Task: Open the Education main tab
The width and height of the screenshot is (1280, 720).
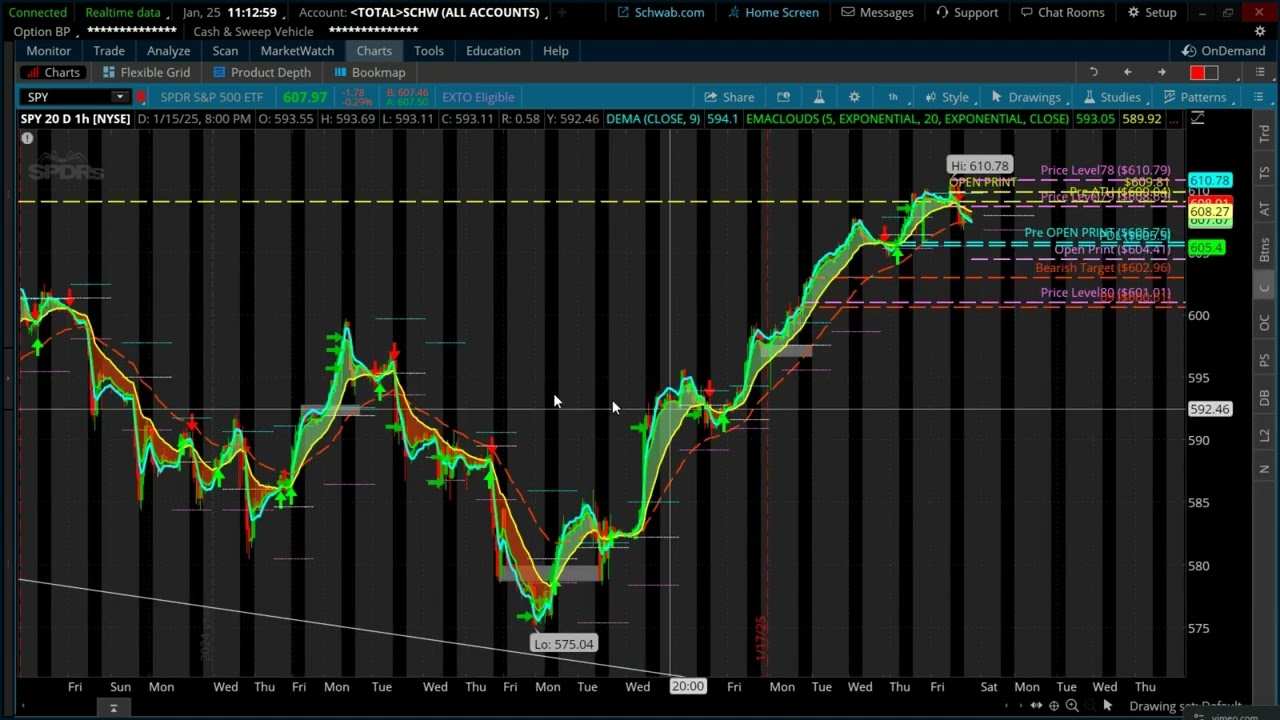Action: pyautogui.click(x=493, y=51)
